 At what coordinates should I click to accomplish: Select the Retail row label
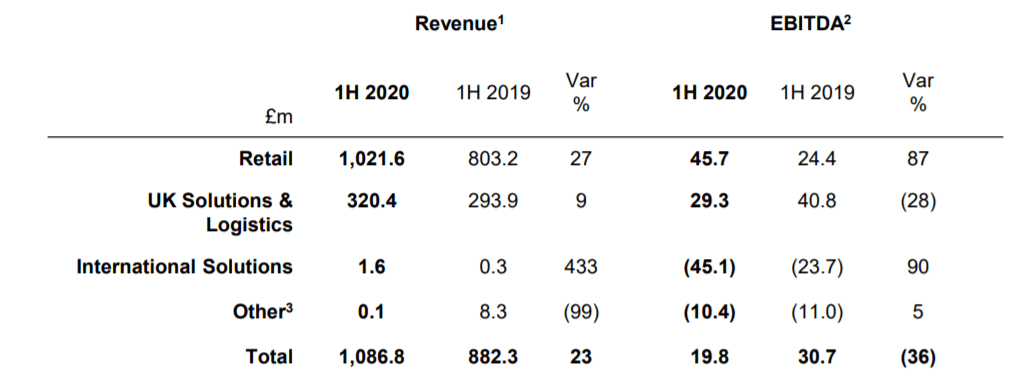[266, 159]
